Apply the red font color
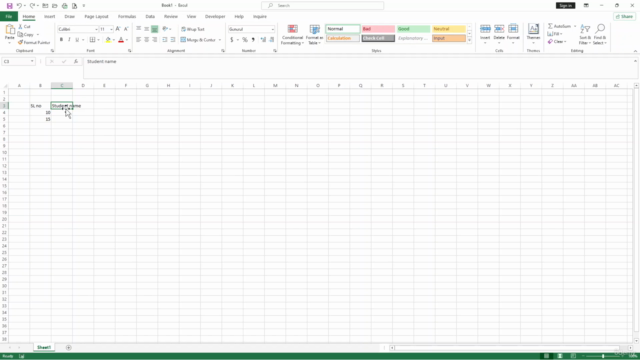 point(121,40)
